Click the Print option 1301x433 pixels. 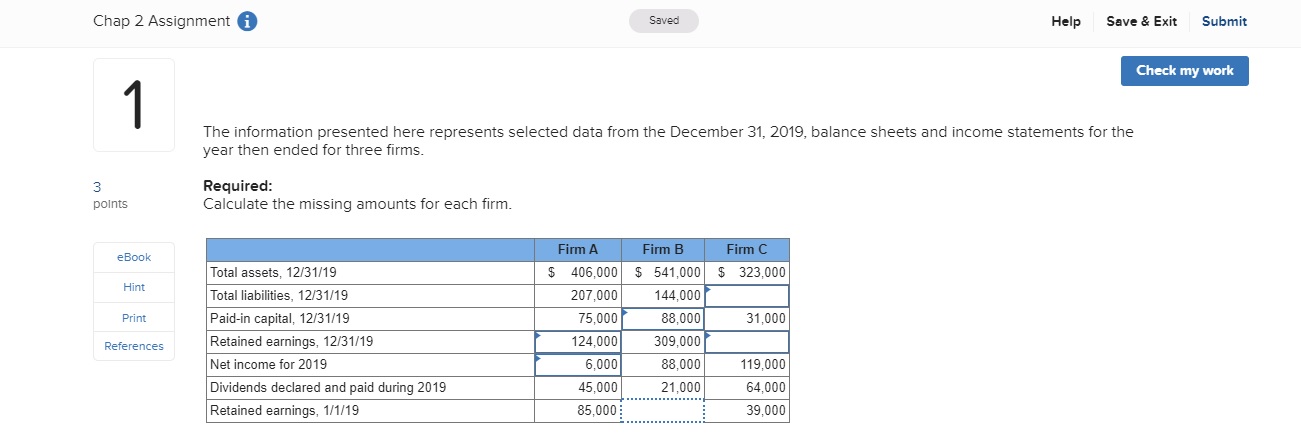pos(133,318)
